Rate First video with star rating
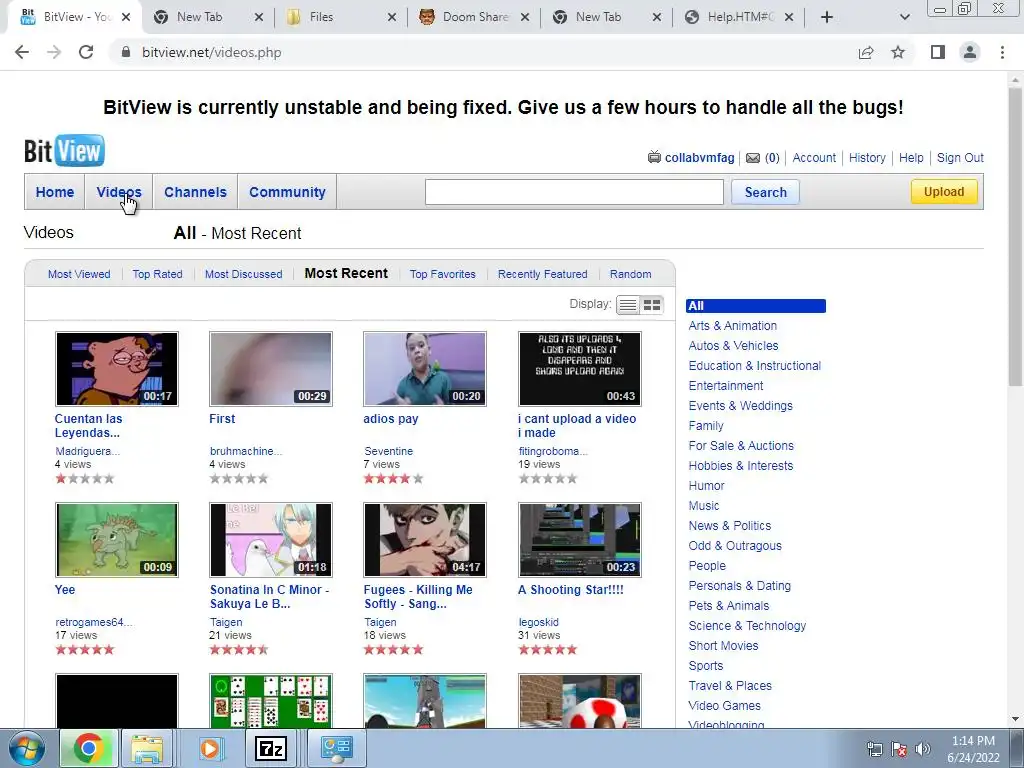 (x=239, y=479)
